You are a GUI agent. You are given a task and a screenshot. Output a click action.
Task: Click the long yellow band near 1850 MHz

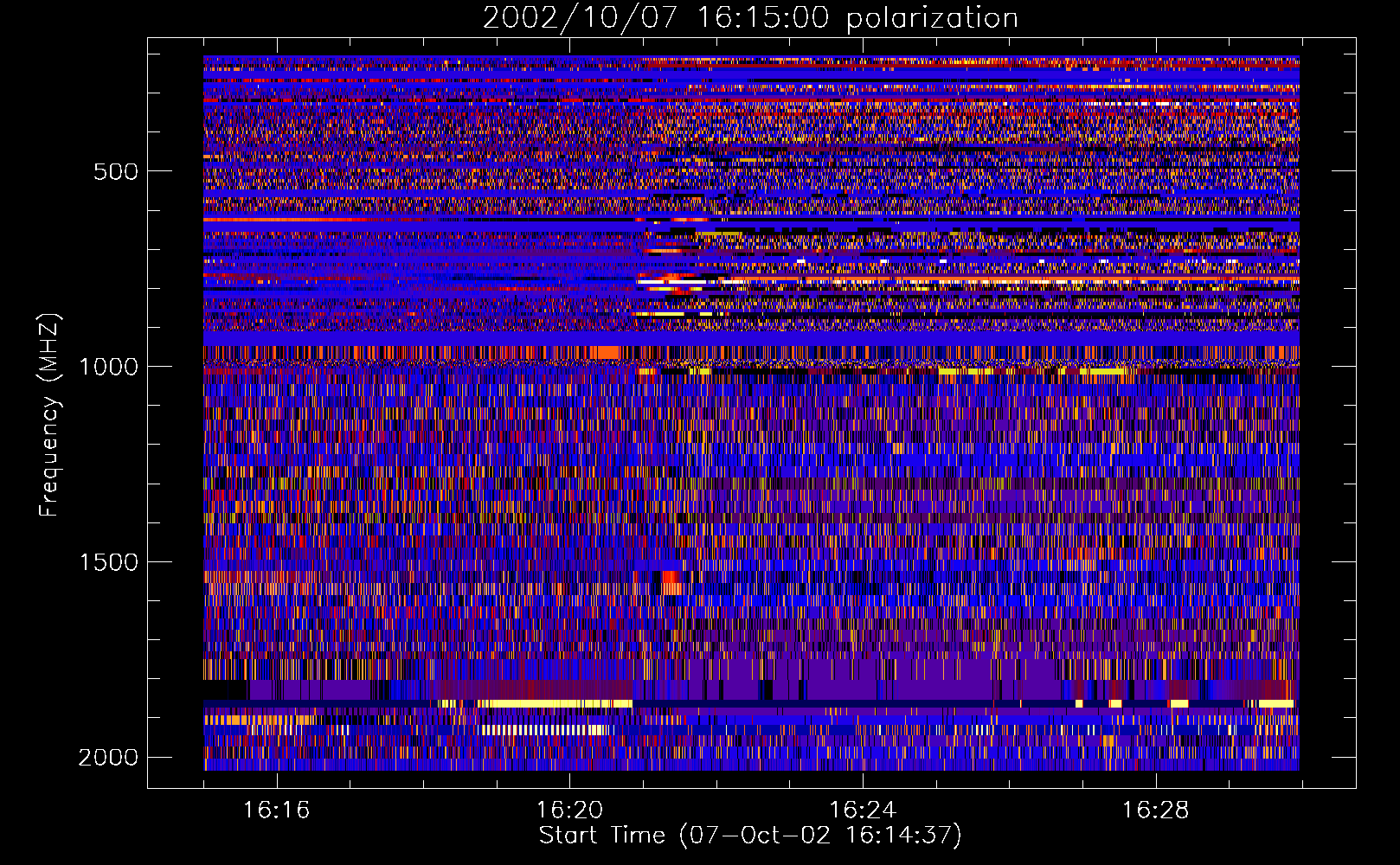[x=536, y=704]
